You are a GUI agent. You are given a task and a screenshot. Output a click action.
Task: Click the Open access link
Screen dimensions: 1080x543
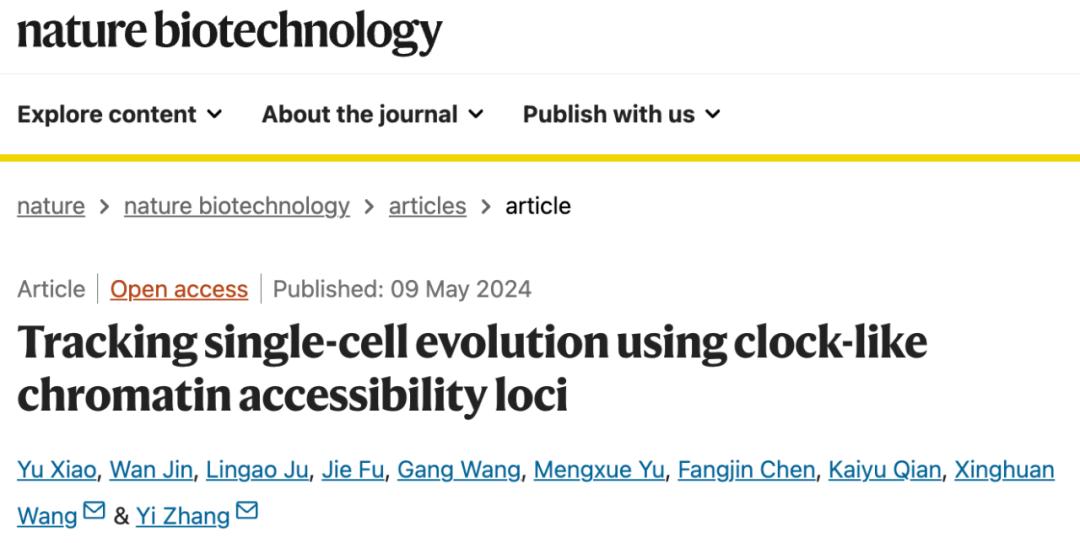click(x=179, y=290)
